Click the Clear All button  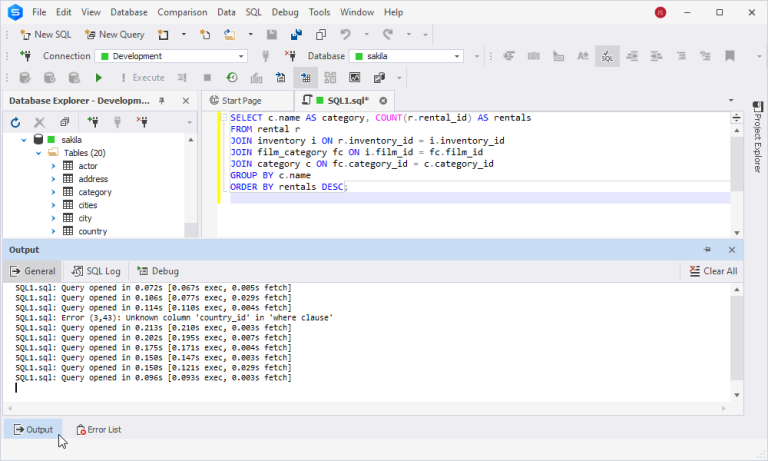(714, 271)
